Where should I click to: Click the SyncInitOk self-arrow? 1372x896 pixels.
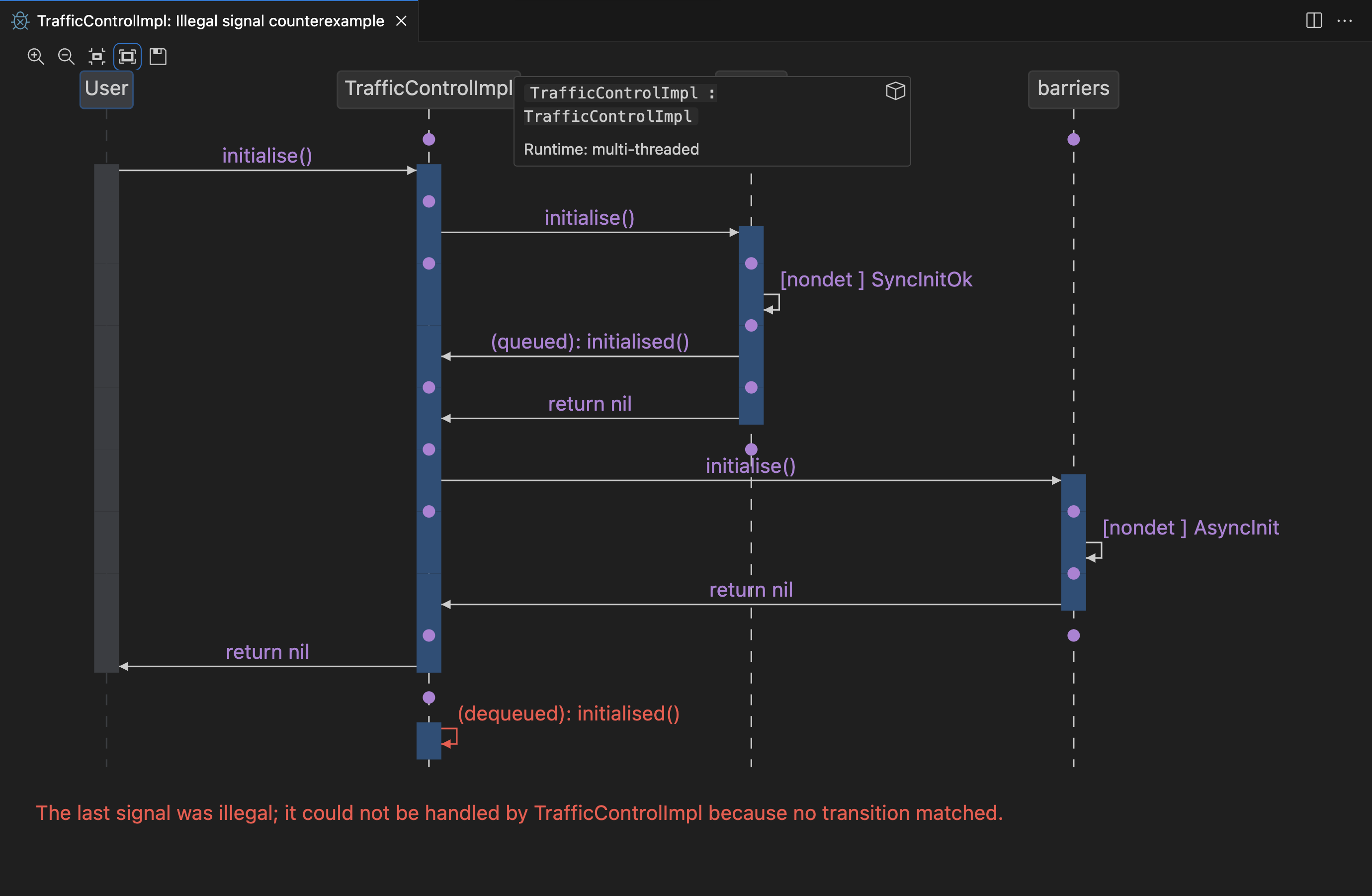tap(772, 303)
